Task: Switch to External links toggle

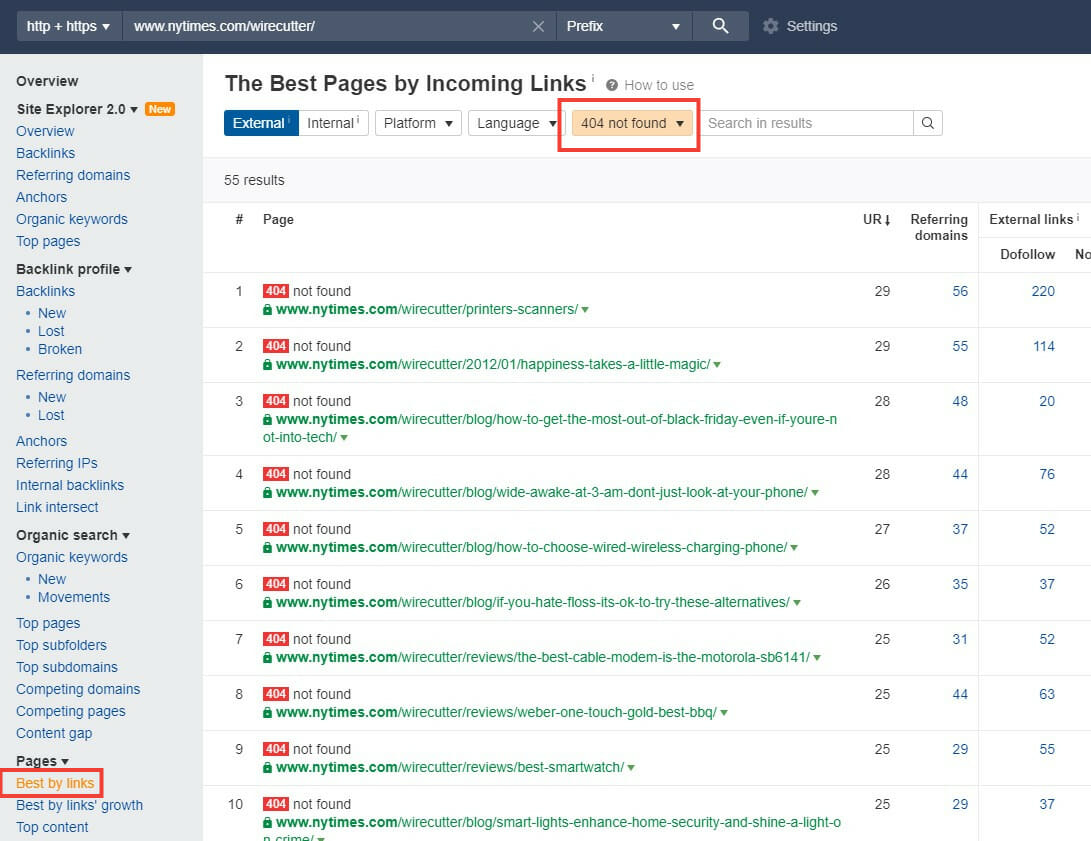Action: (x=260, y=123)
